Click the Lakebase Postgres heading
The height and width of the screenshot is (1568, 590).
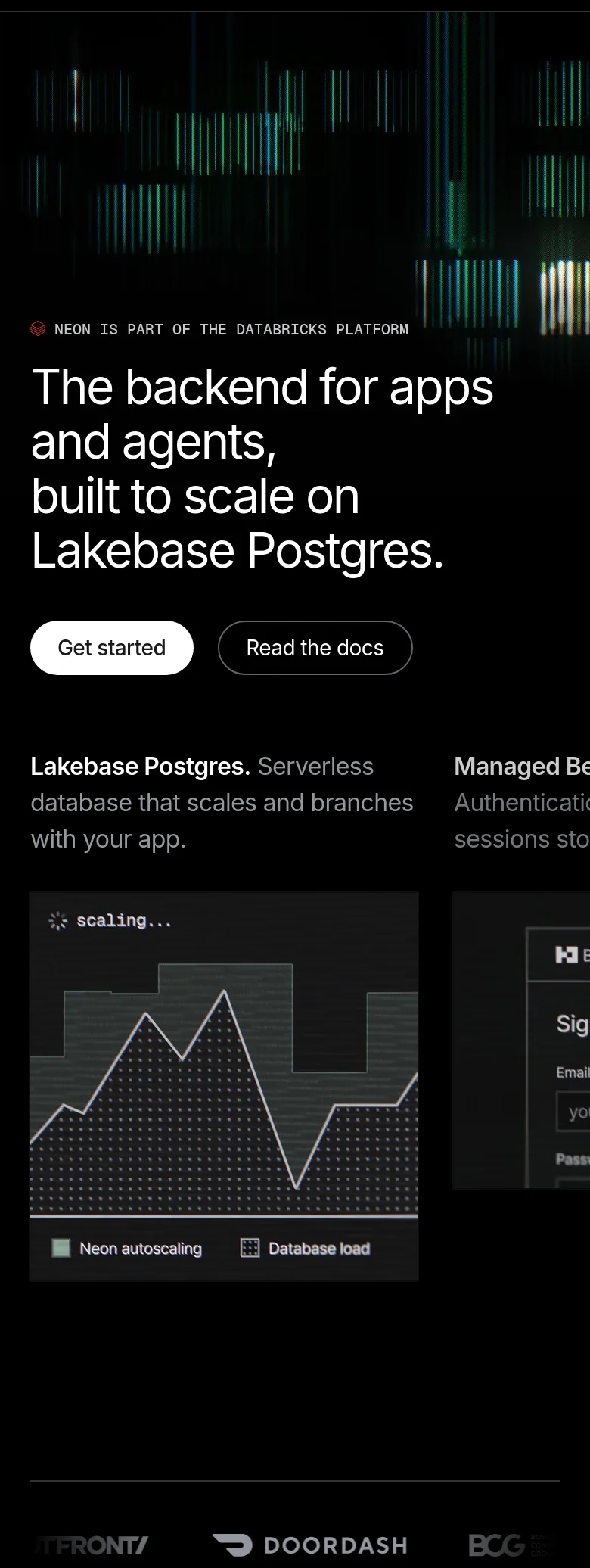pyautogui.click(x=140, y=767)
